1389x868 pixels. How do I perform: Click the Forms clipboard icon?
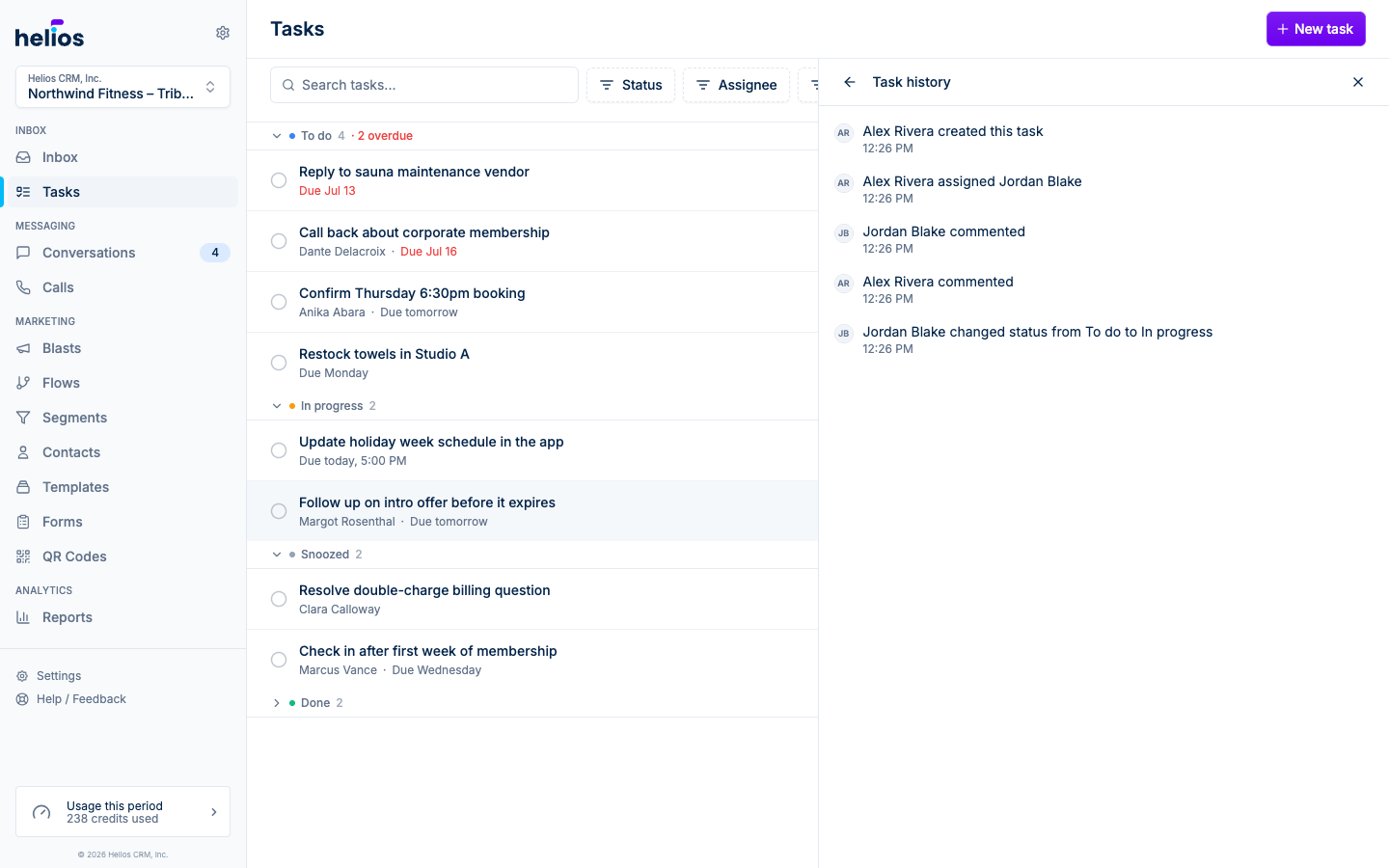pyautogui.click(x=23, y=522)
